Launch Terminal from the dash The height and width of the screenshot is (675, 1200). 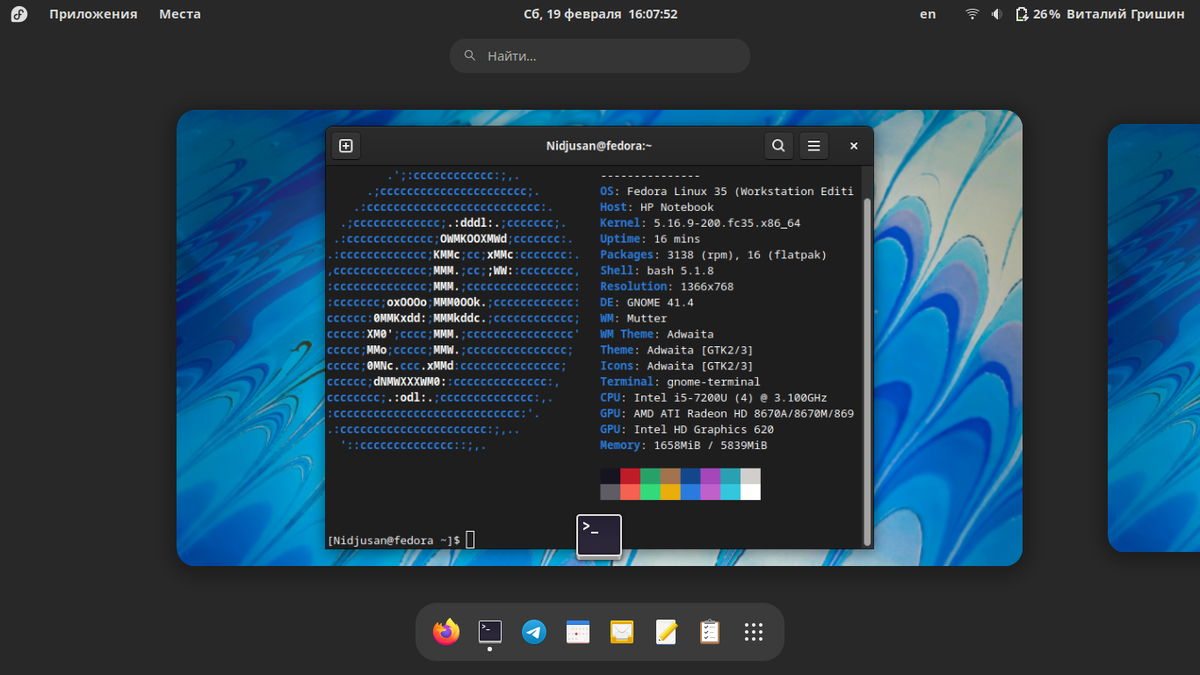point(490,631)
